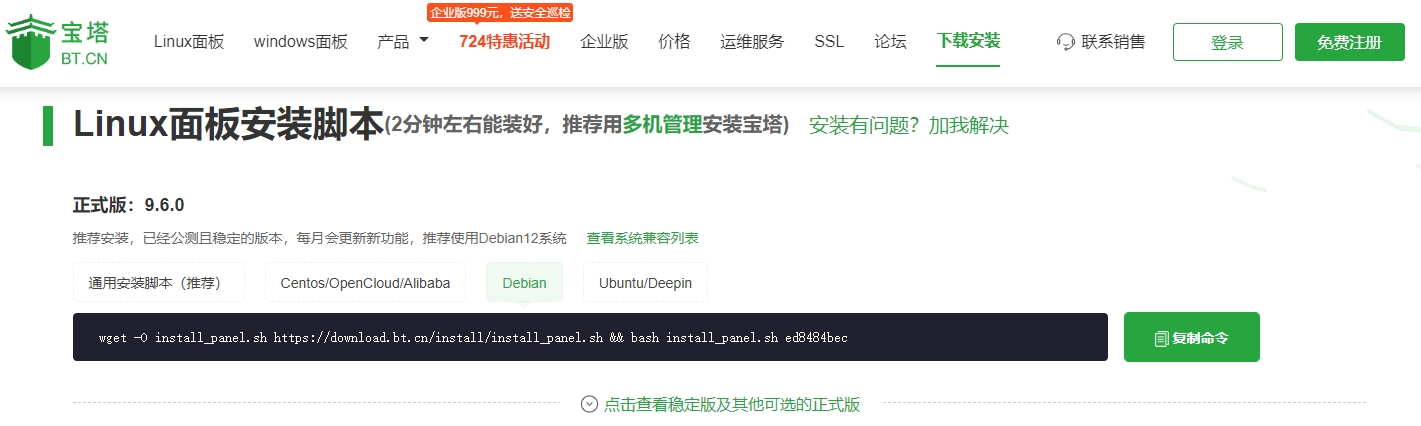Open 724特惠活动 in the navigation
This screenshot has height=426, width=1421.
click(504, 42)
